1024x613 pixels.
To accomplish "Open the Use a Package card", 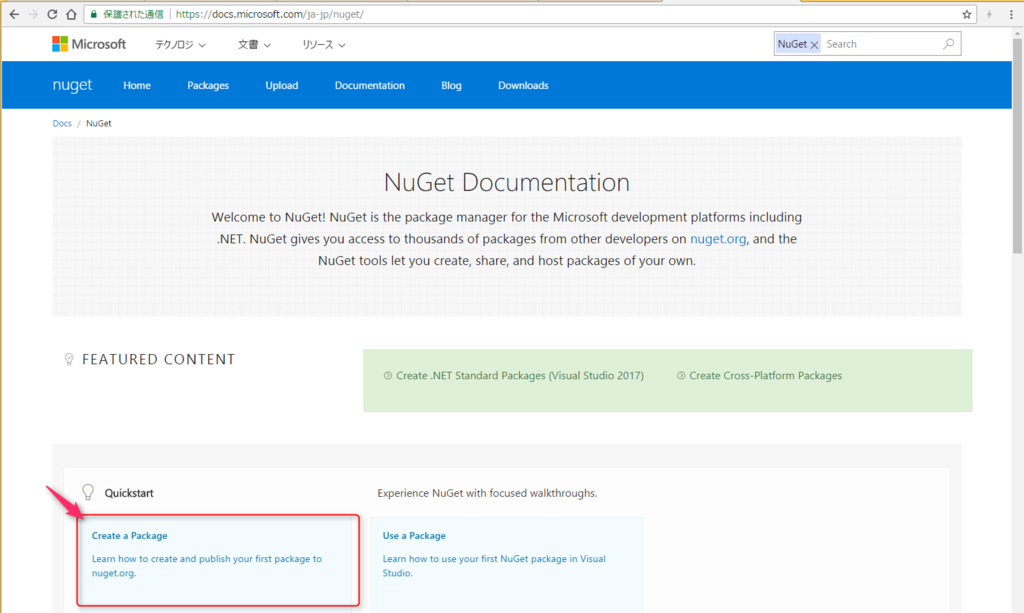I will (x=507, y=565).
